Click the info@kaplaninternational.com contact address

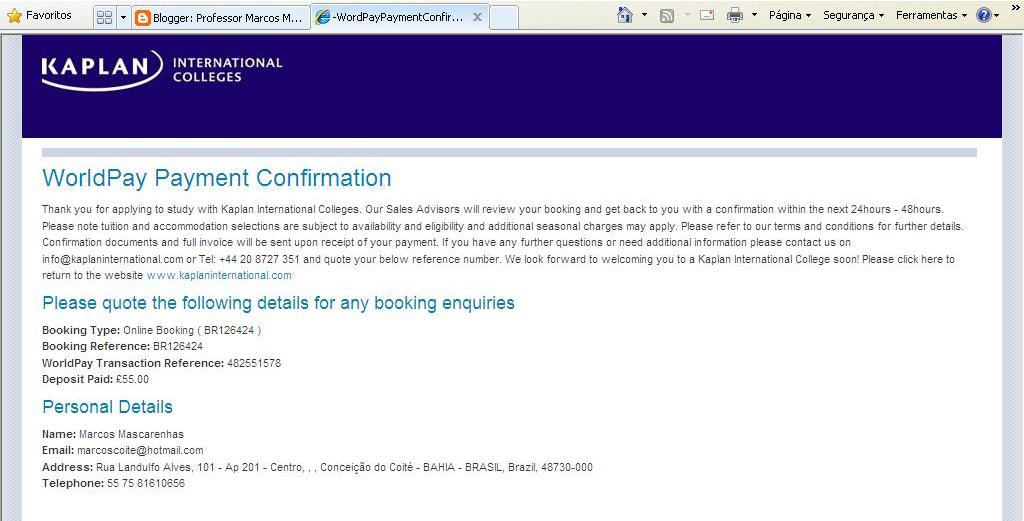pos(113,259)
